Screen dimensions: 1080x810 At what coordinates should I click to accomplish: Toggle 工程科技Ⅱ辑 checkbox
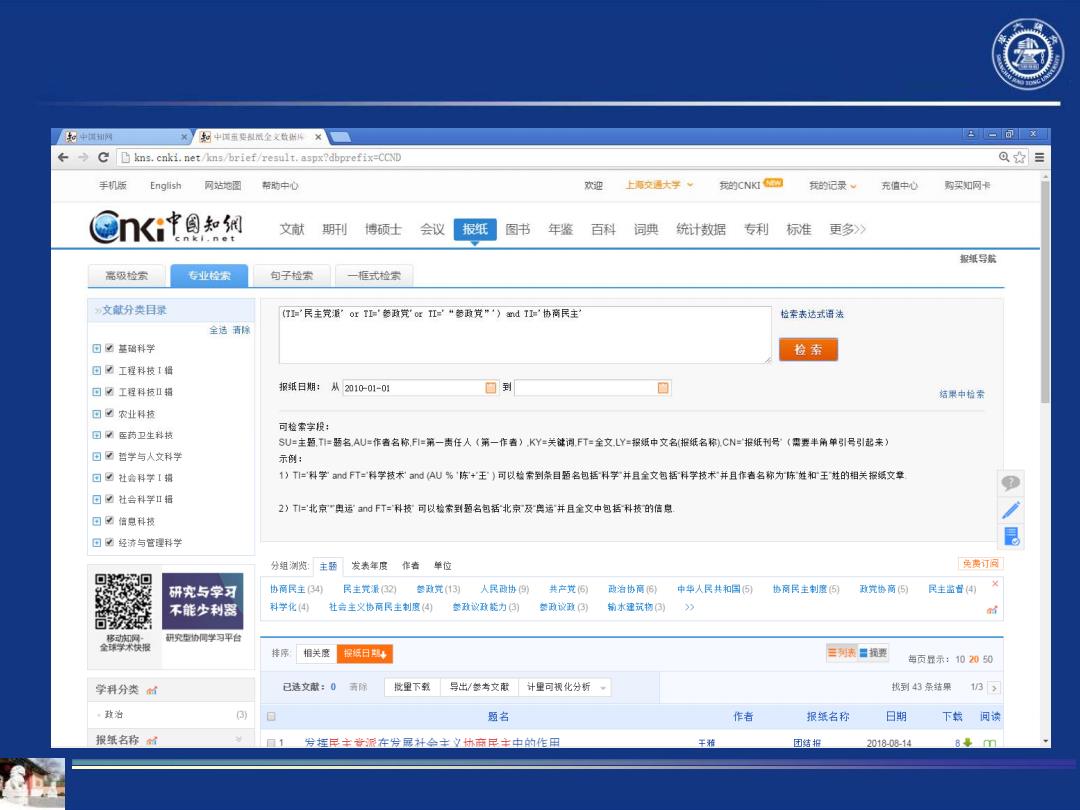(109, 391)
